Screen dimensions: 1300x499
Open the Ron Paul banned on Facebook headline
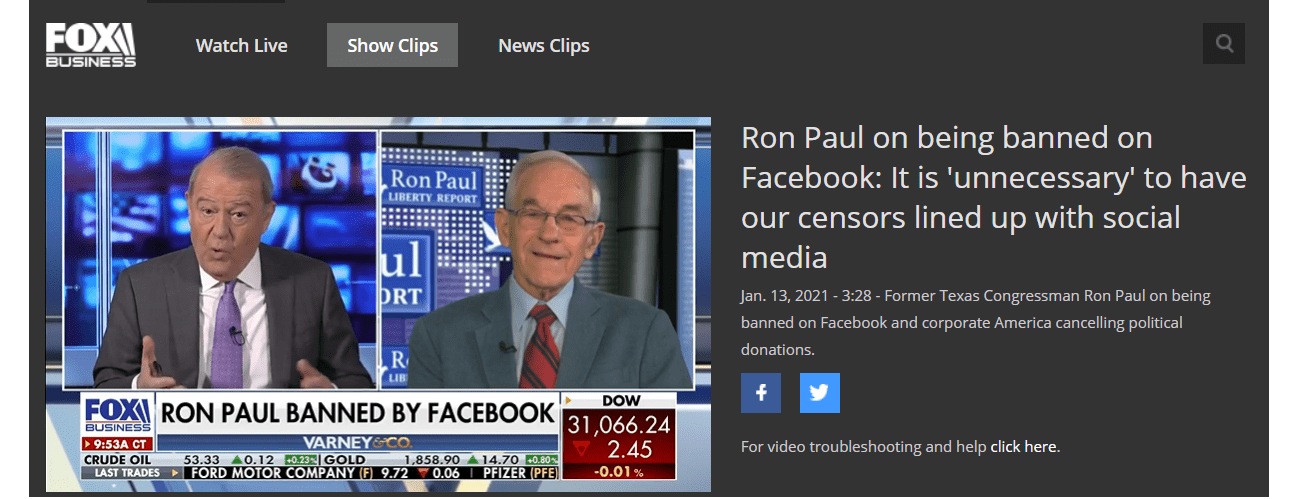994,198
